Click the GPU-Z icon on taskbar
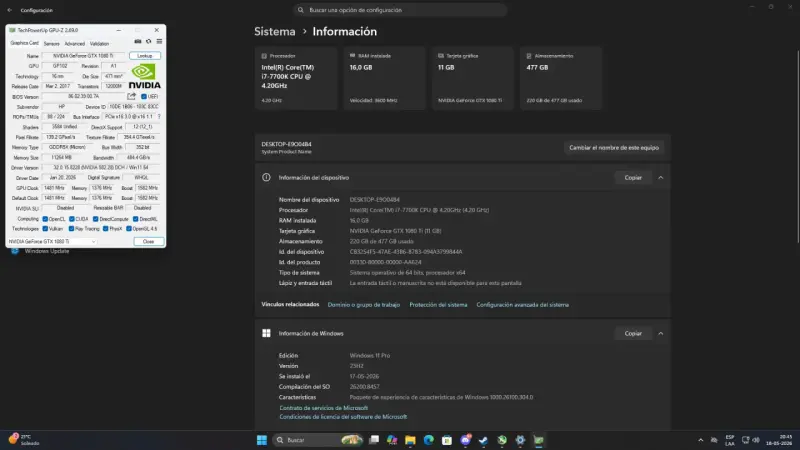800x450 pixels. pos(539,440)
